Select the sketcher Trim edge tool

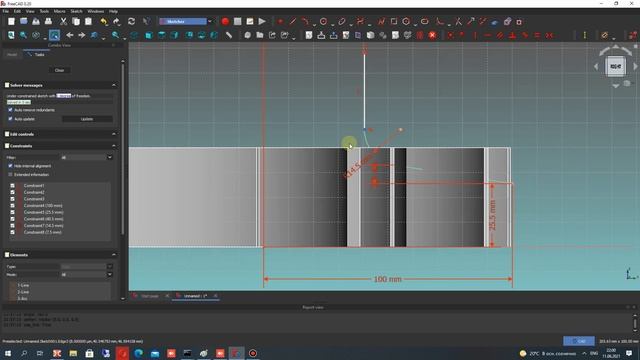click(x=458, y=22)
